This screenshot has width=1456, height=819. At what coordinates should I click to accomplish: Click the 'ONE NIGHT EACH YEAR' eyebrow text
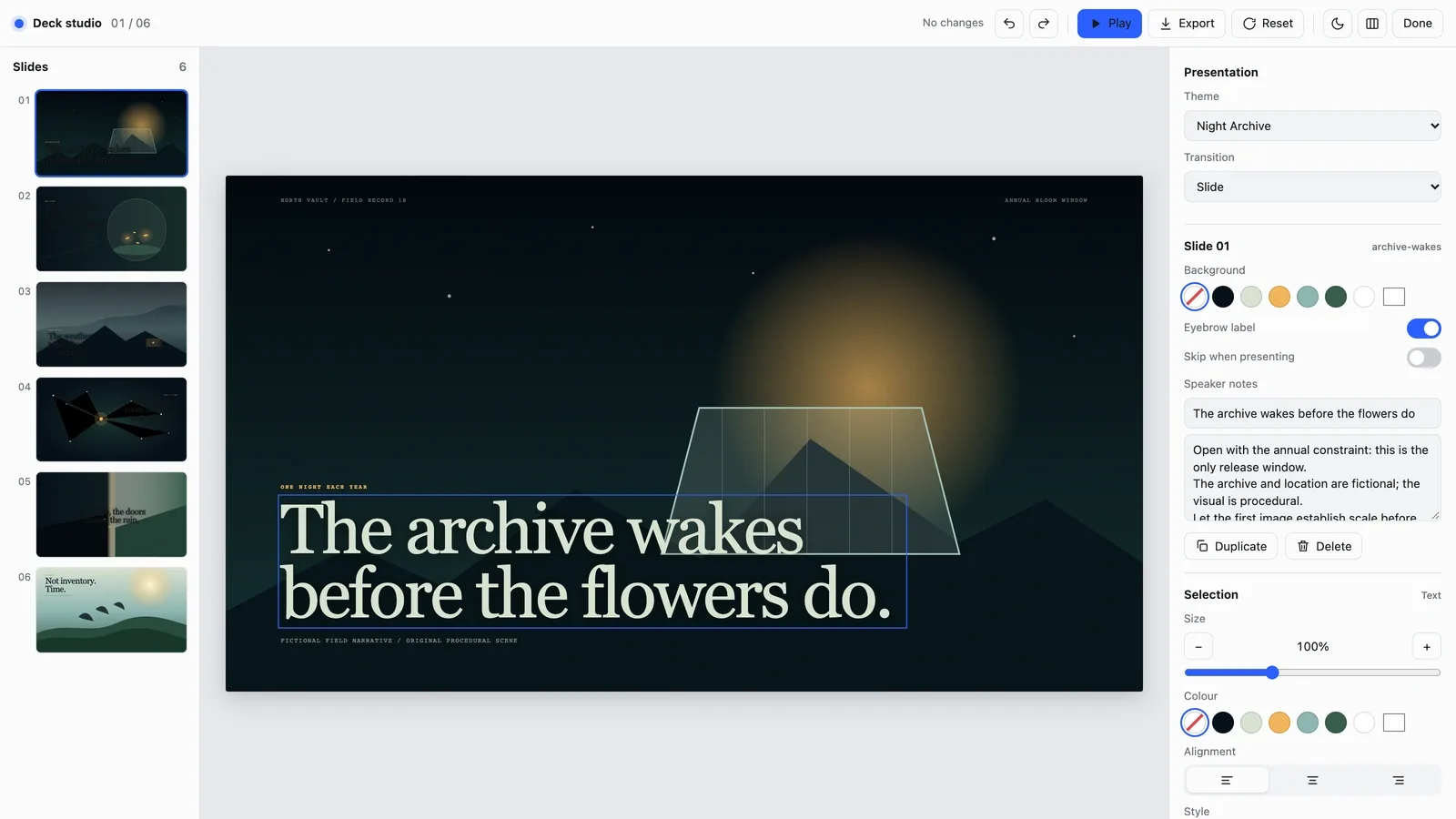pos(324,487)
